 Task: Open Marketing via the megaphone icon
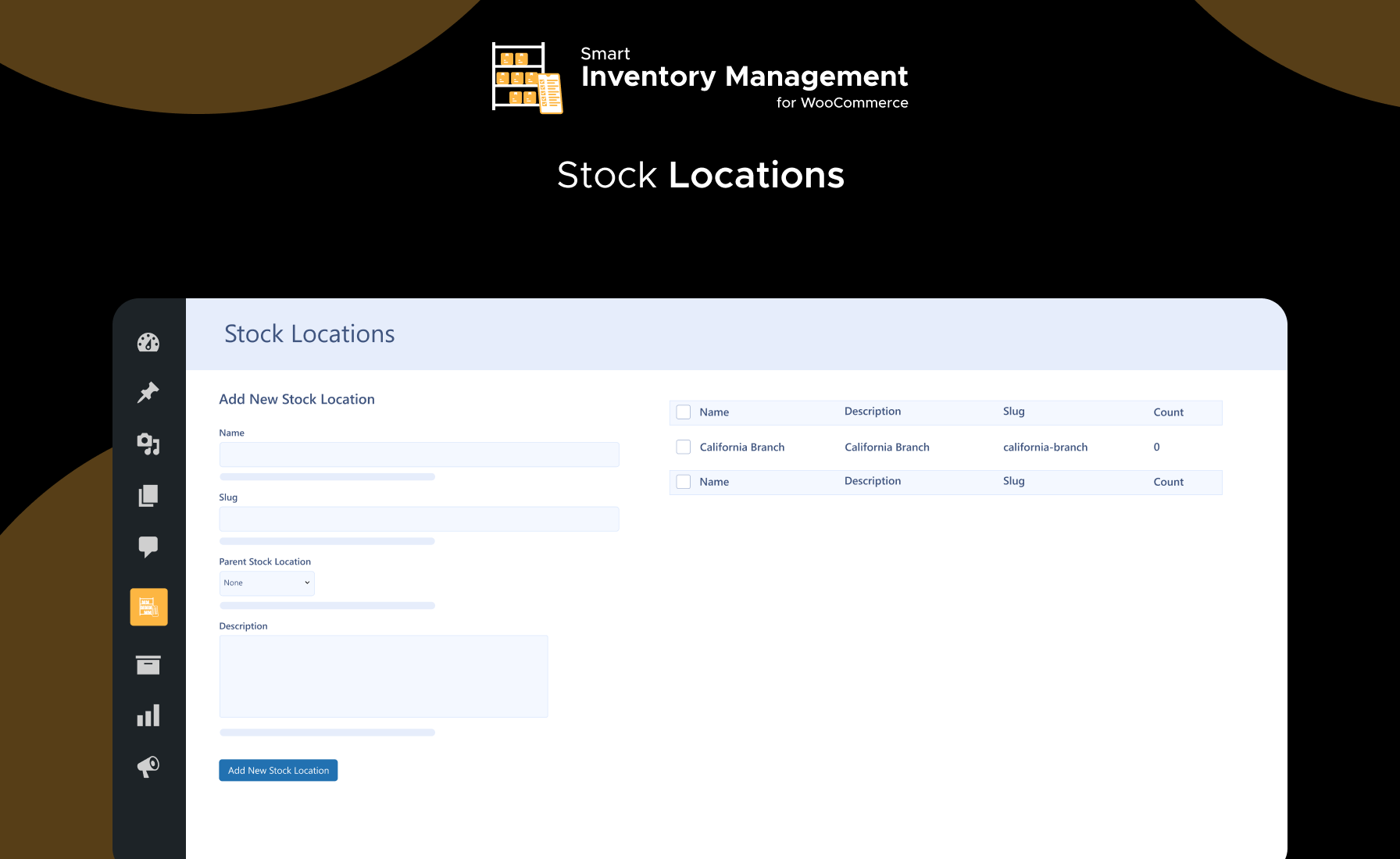point(148,767)
